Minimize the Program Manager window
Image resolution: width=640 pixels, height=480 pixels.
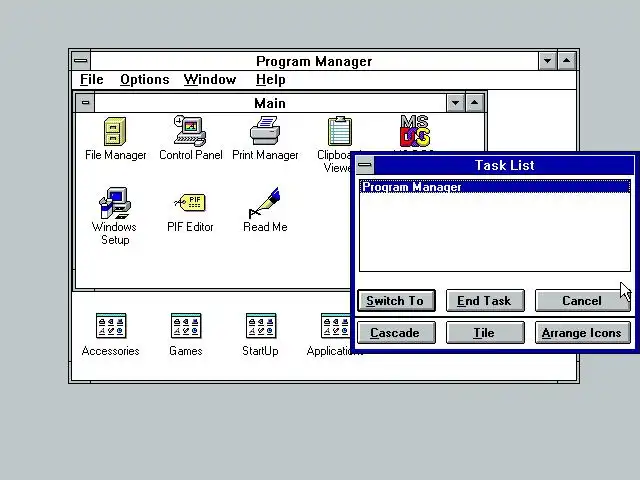coord(547,61)
